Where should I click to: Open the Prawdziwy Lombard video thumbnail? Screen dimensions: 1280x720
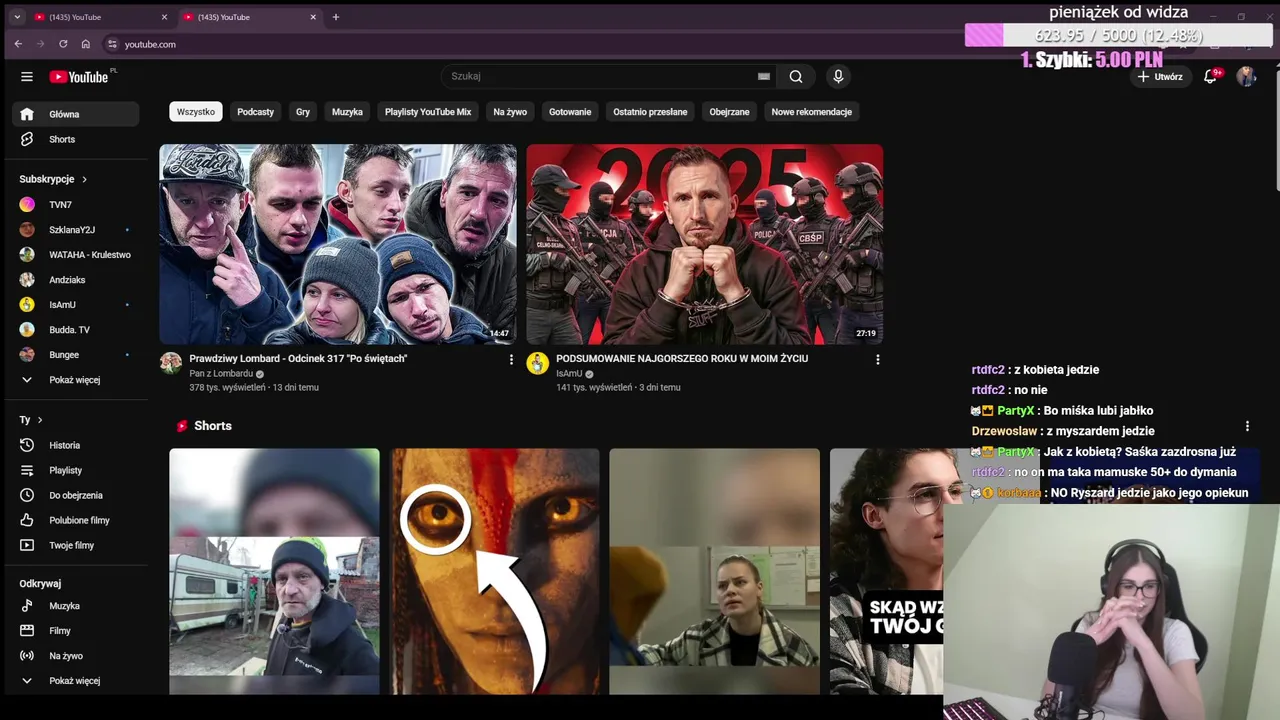tap(338, 244)
